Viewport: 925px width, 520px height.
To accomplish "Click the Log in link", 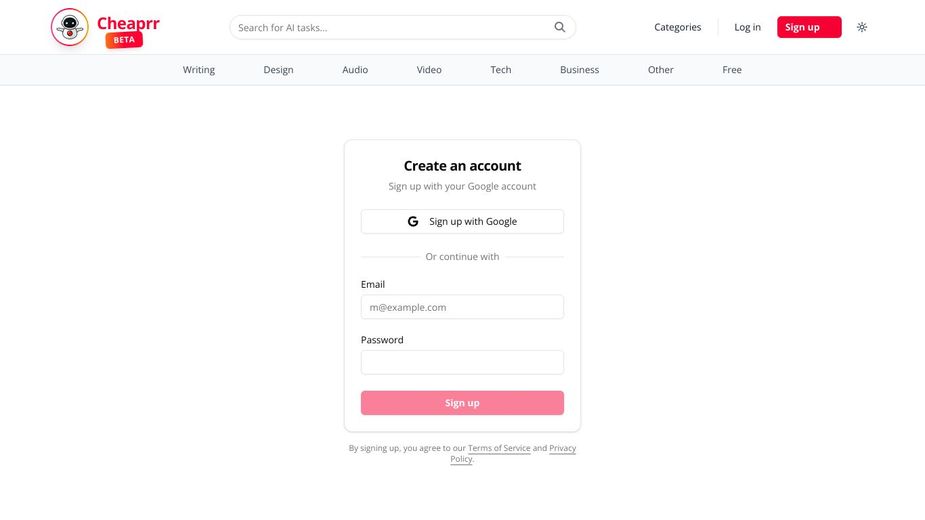I will point(747,27).
